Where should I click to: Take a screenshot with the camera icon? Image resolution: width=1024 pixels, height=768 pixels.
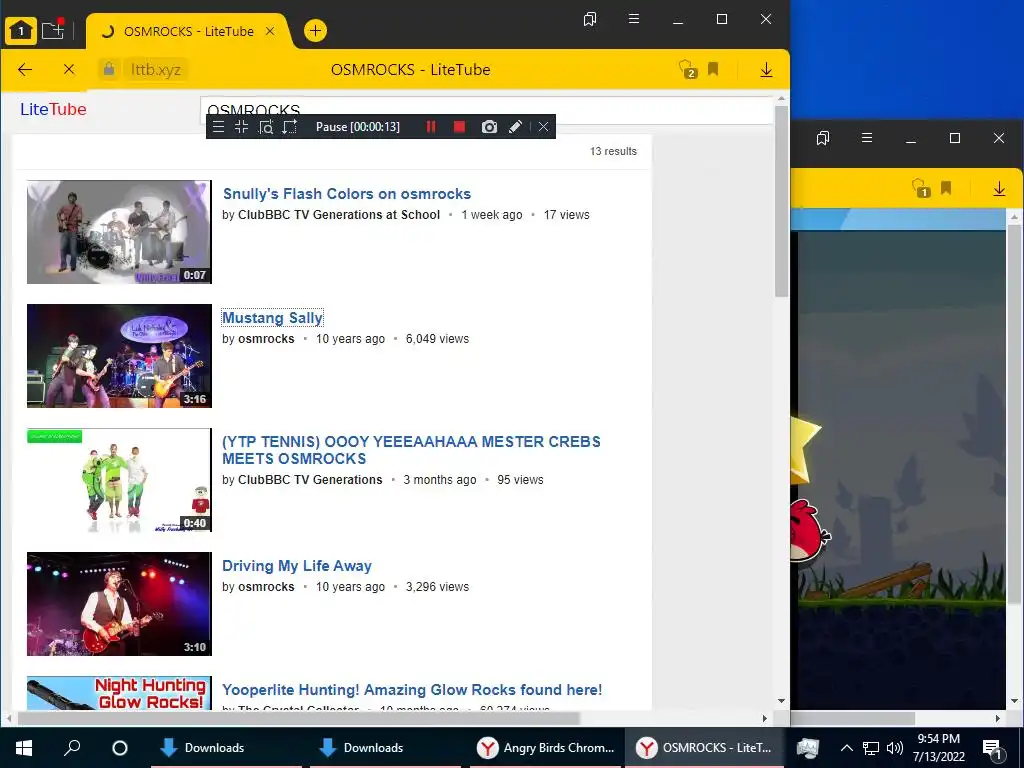pyautogui.click(x=489, y=127)
